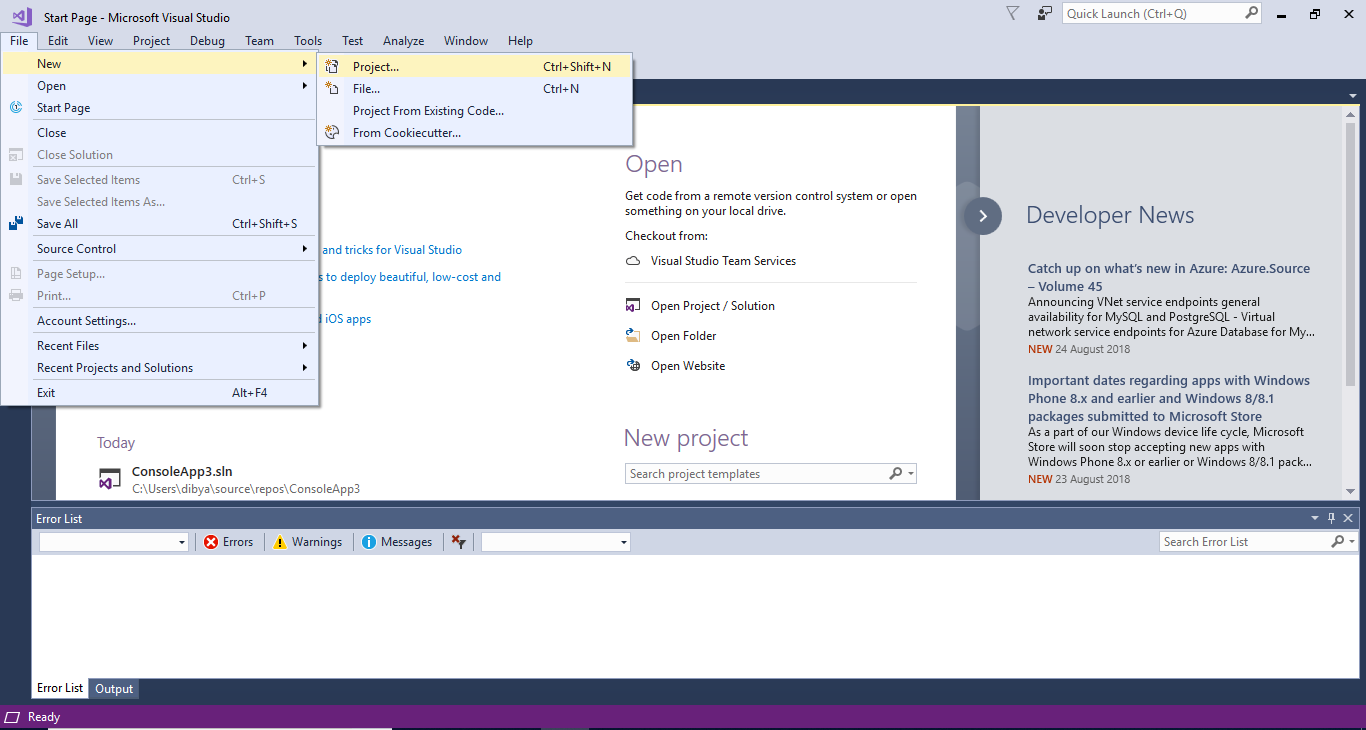Expand Recent Projects and Solutions submenu
This screenshot has width=1366, height=730.
pyautogui.click(x=160, y=368)
